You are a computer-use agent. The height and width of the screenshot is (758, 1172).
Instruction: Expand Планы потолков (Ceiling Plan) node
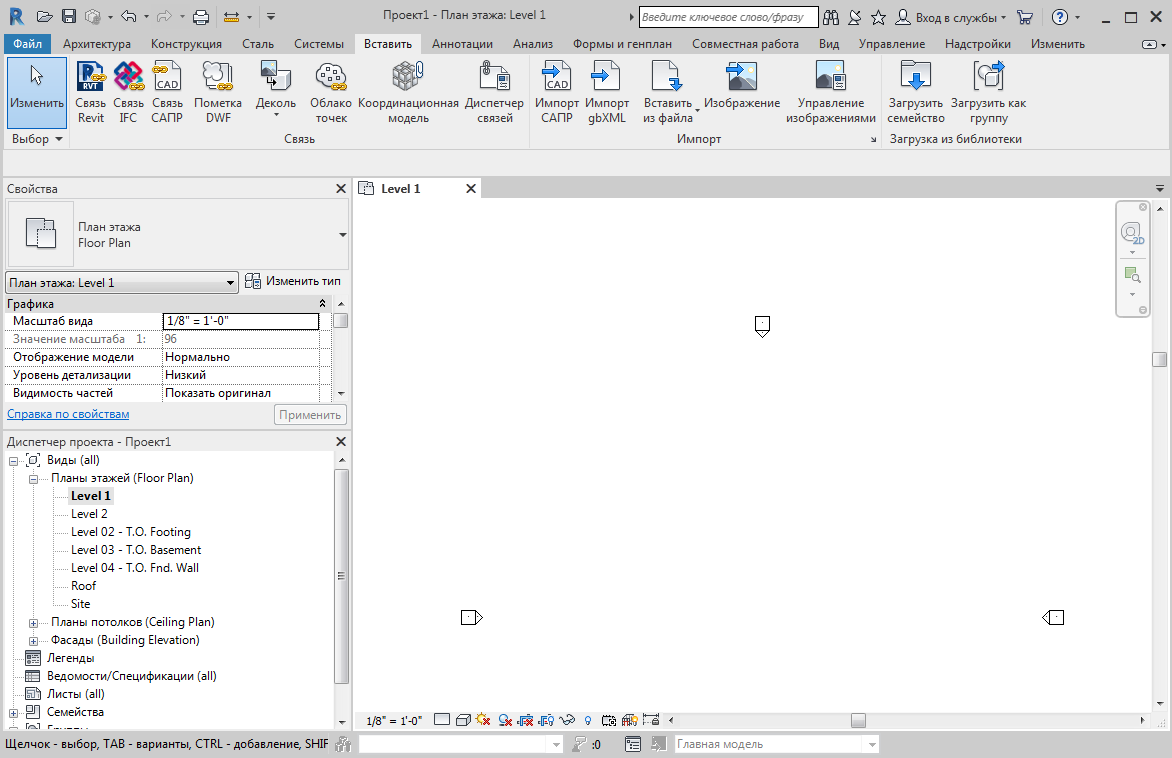point(34,623)
